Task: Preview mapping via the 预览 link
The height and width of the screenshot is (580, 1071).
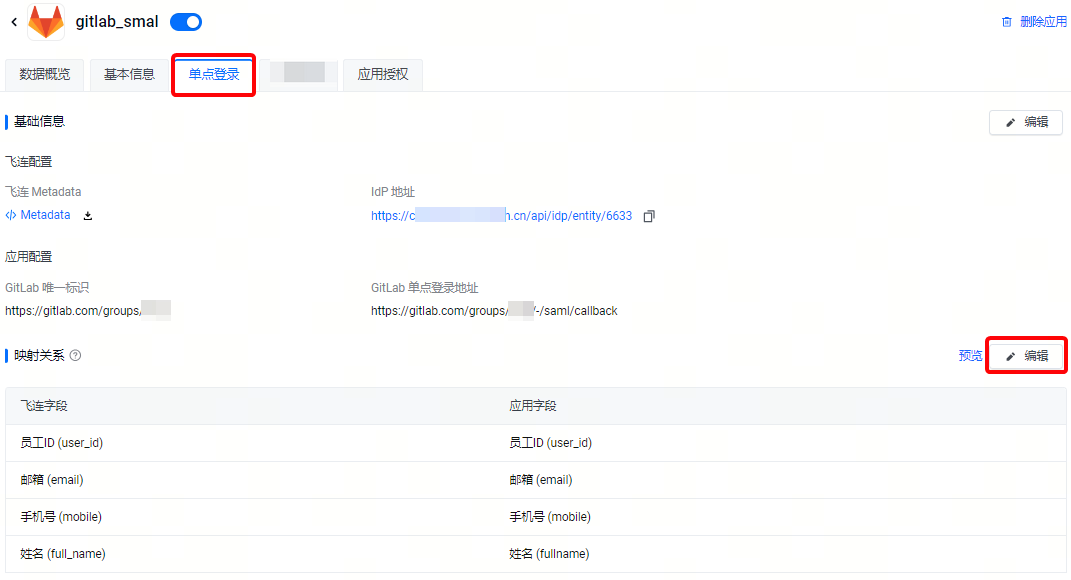Action: tap(970, 355)
